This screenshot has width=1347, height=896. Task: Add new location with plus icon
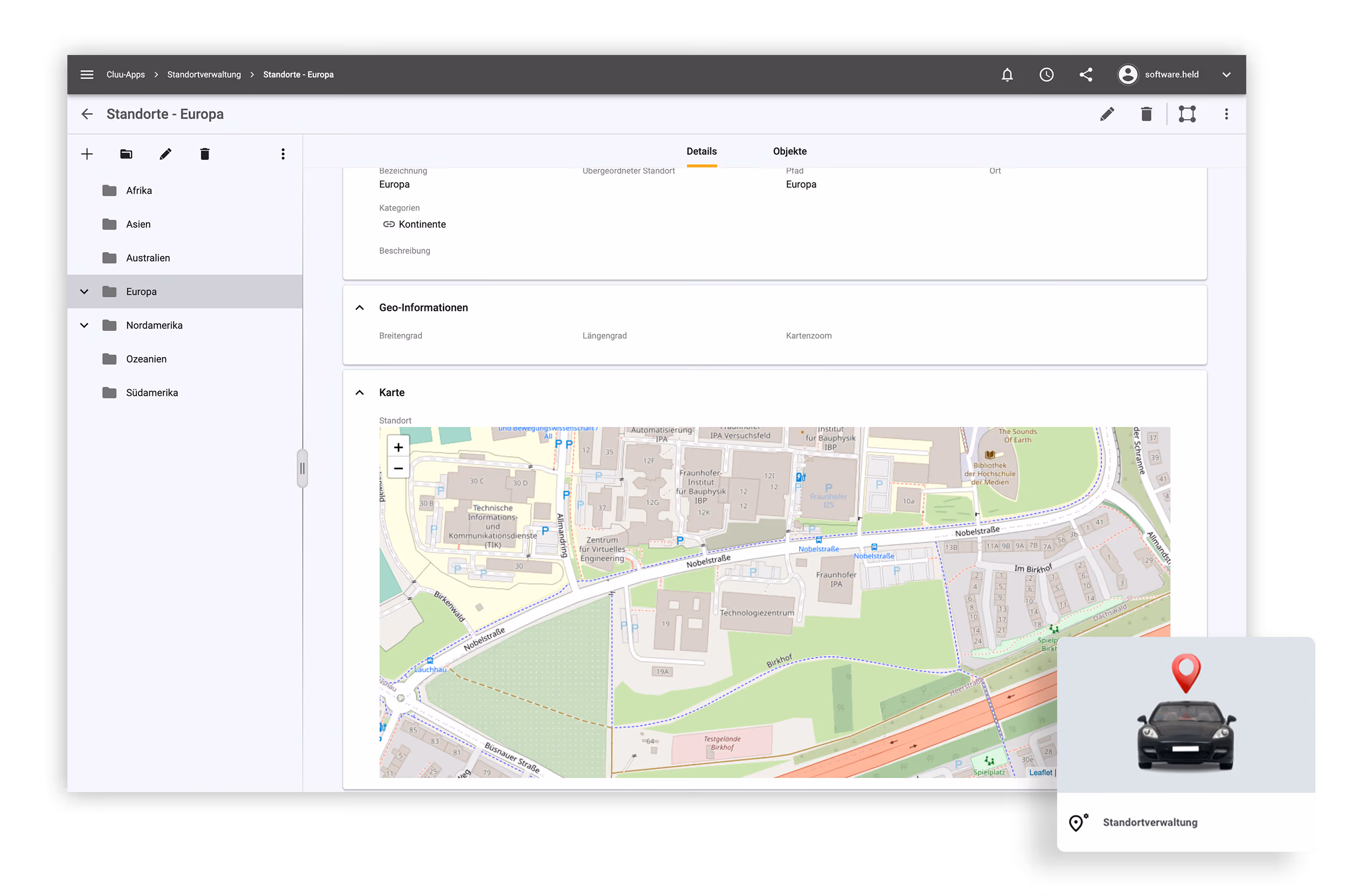(x=87, y=154)
